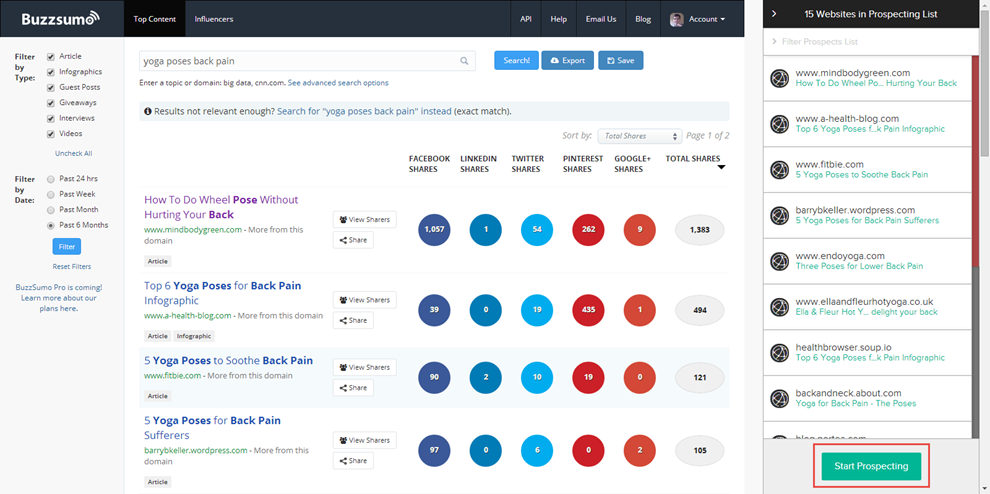Open the Blog menu item

point(643,19)
